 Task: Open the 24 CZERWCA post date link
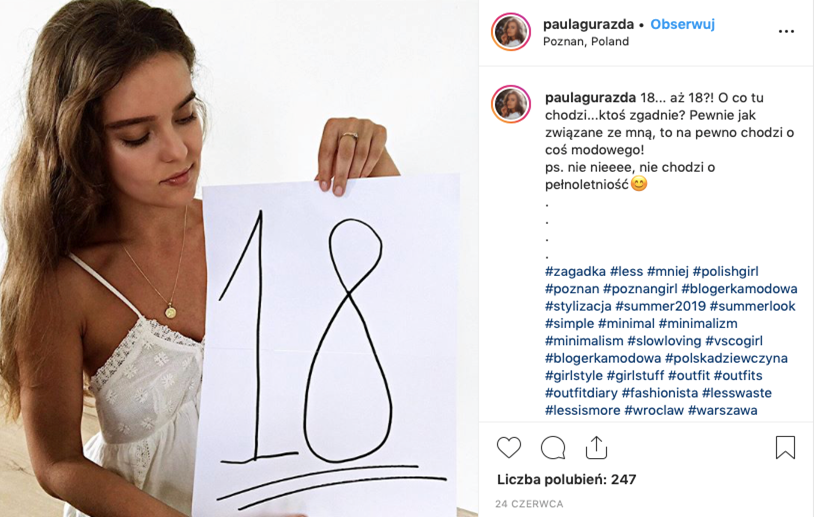[529, 504]
